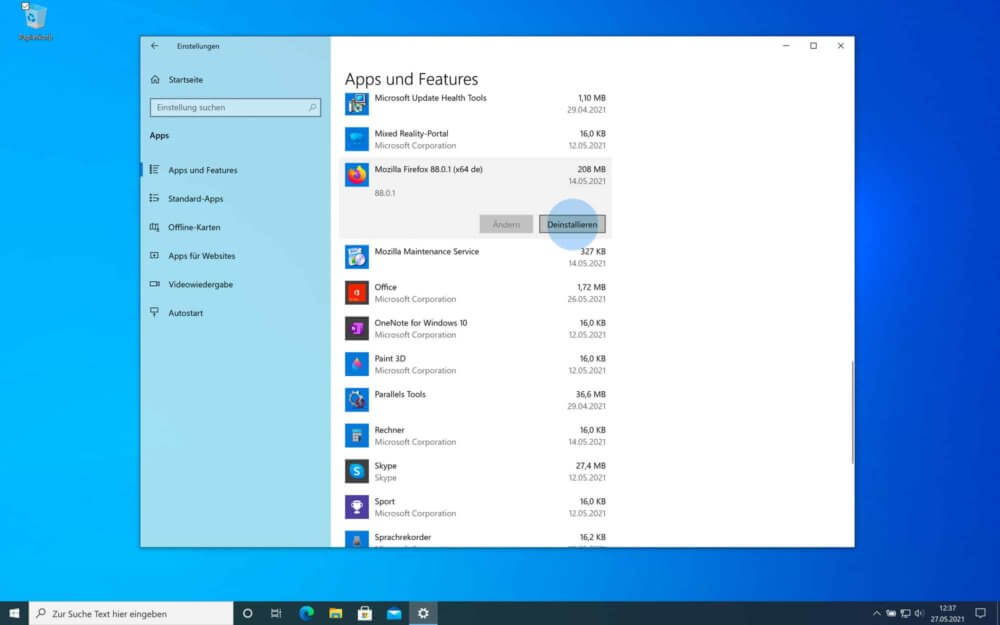Select the Skype app name
The image size is (1000, 625).
[x=385, y=466]
